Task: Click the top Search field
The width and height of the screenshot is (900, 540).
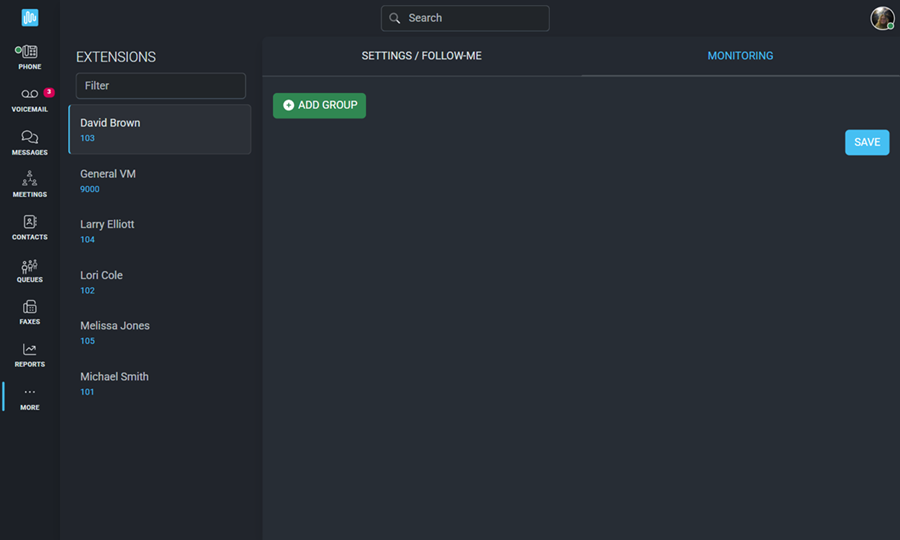Action: tap(465, 18)
